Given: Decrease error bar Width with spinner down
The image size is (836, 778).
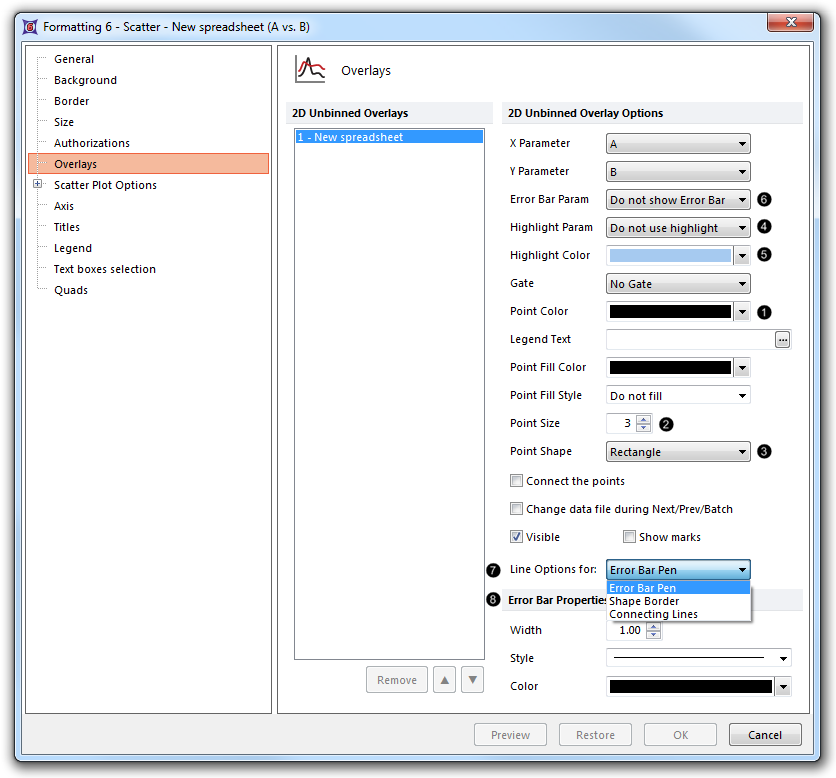Looking at the screenshot, I should pos(653,635).
